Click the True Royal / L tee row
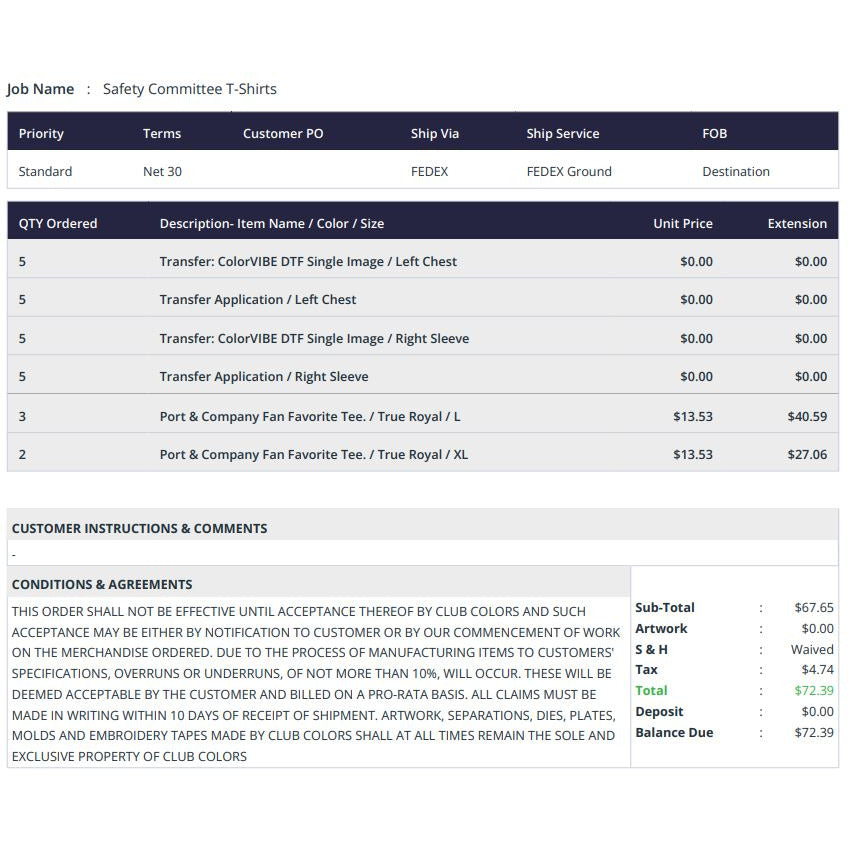 click(x=423, y=416)
